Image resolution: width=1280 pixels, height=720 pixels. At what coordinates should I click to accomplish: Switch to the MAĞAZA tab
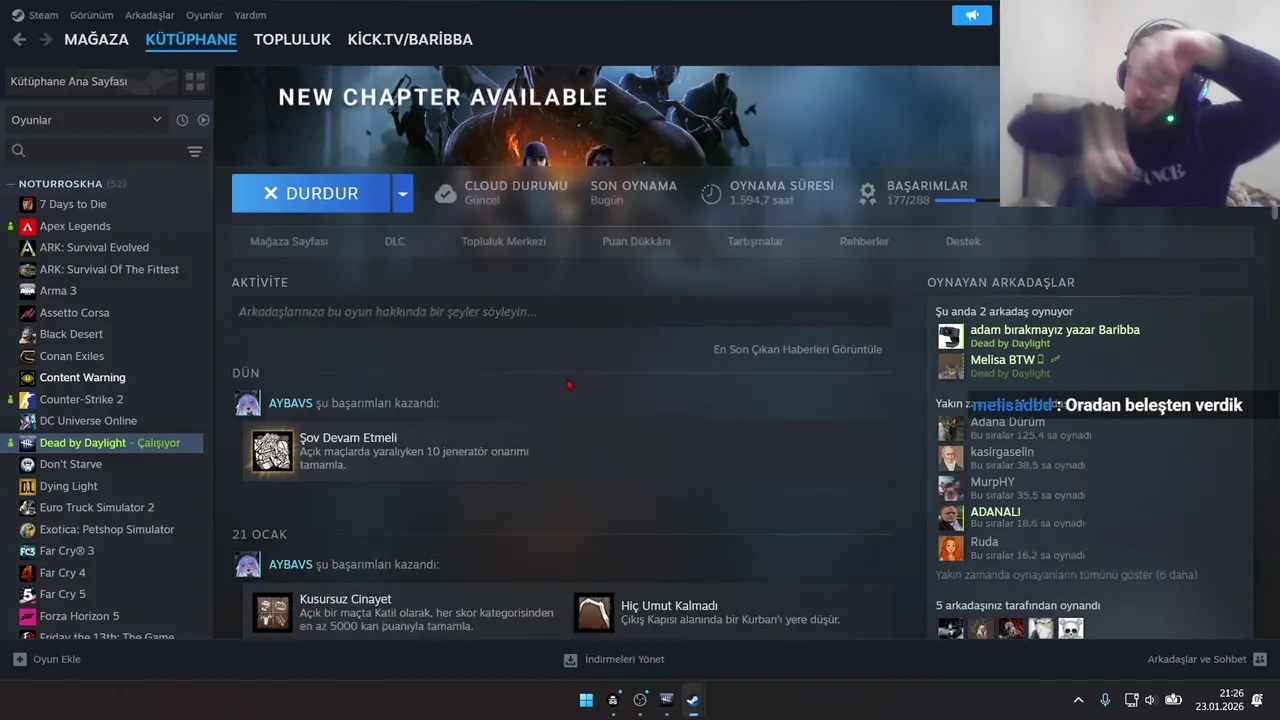click(96, 40)
